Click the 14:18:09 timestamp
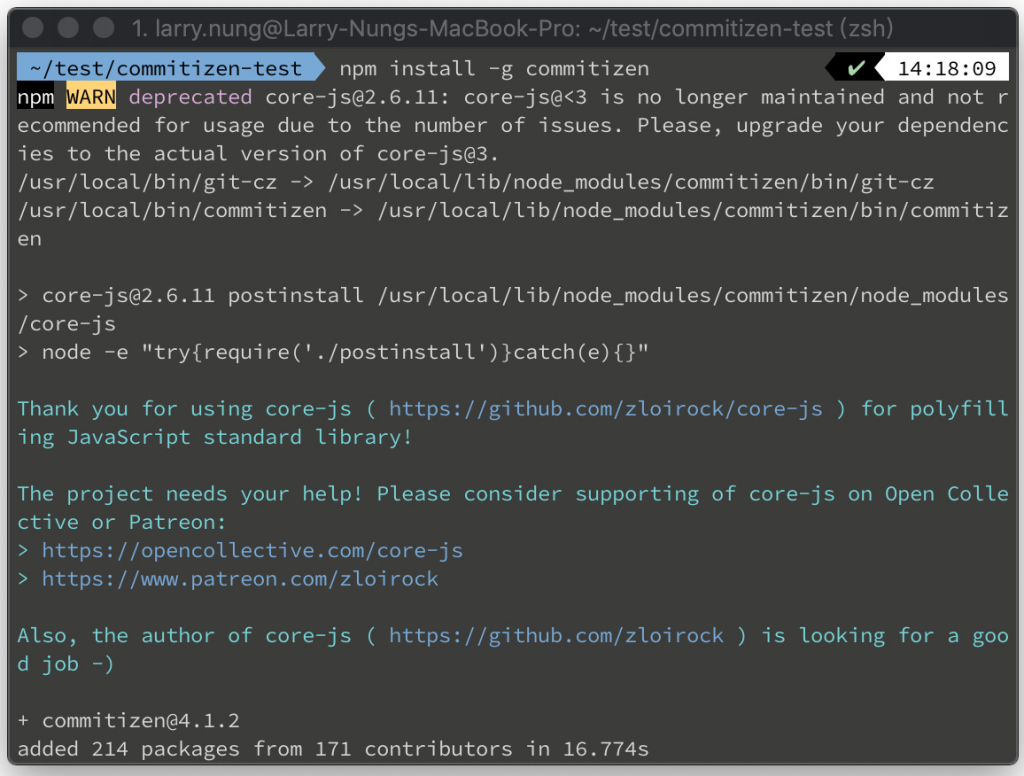1024x776 pixels. coord(946,68)
